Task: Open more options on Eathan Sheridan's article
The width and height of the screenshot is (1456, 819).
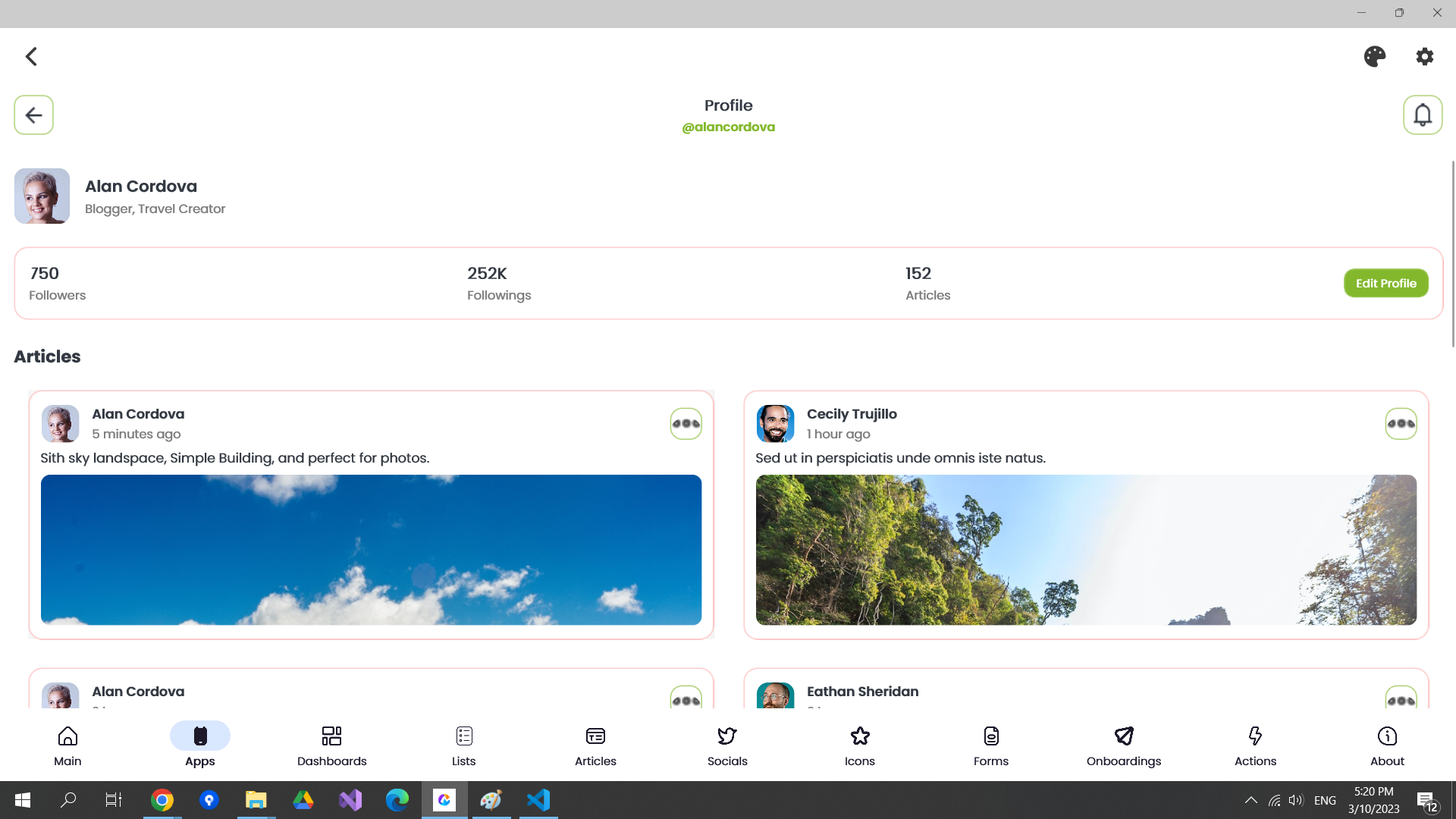Action: (x=1401, y=699)
